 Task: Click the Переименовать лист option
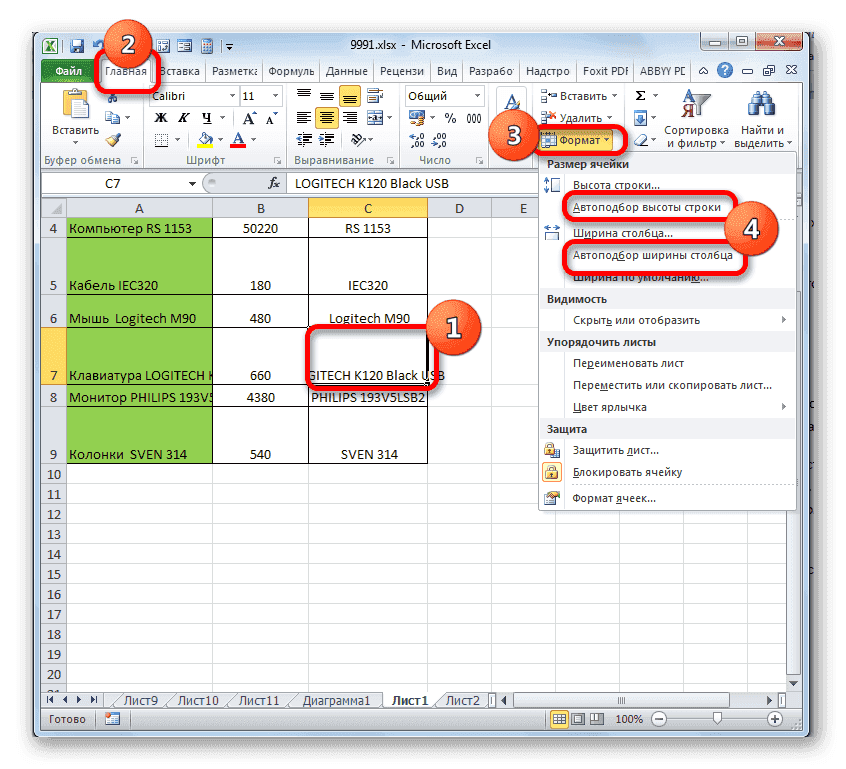pos(631,363)
